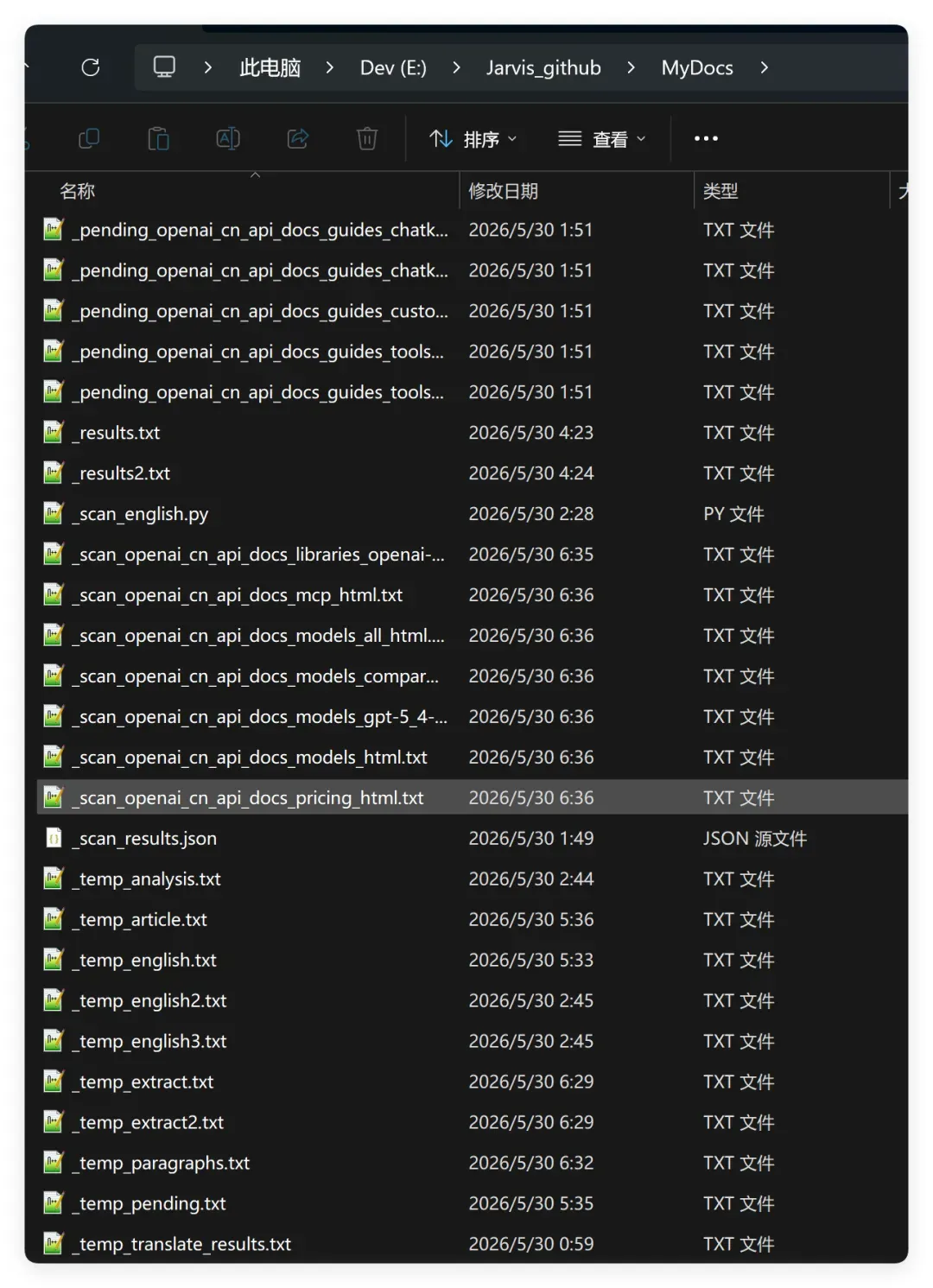The image size is (933, 1288).
Task: Select the icon of _scan_openai_cn_api_docs_mcp_html.txt
Action: pyautogui.click(x=54, y=594)
